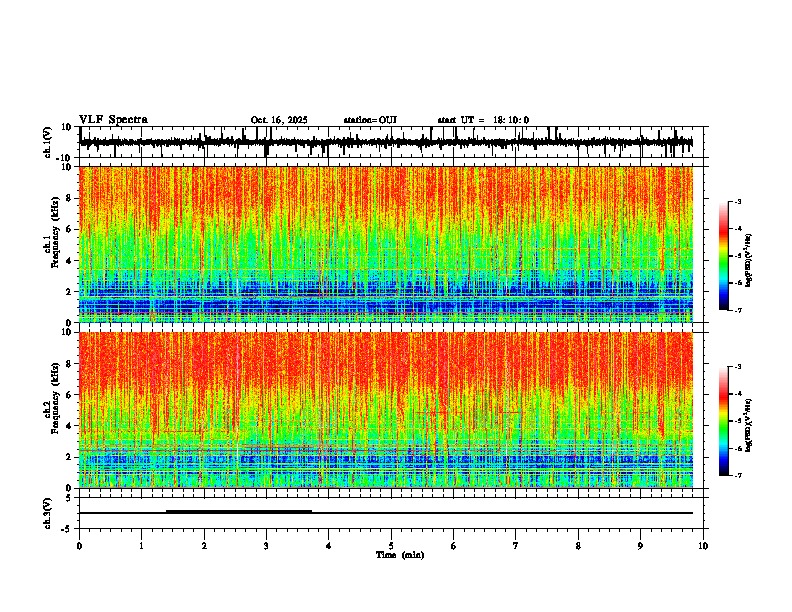Screen dimensions: 792x612
Task: Click the ch.2 "Frequency (kHz)" axis label
Action: pos(55,398)
